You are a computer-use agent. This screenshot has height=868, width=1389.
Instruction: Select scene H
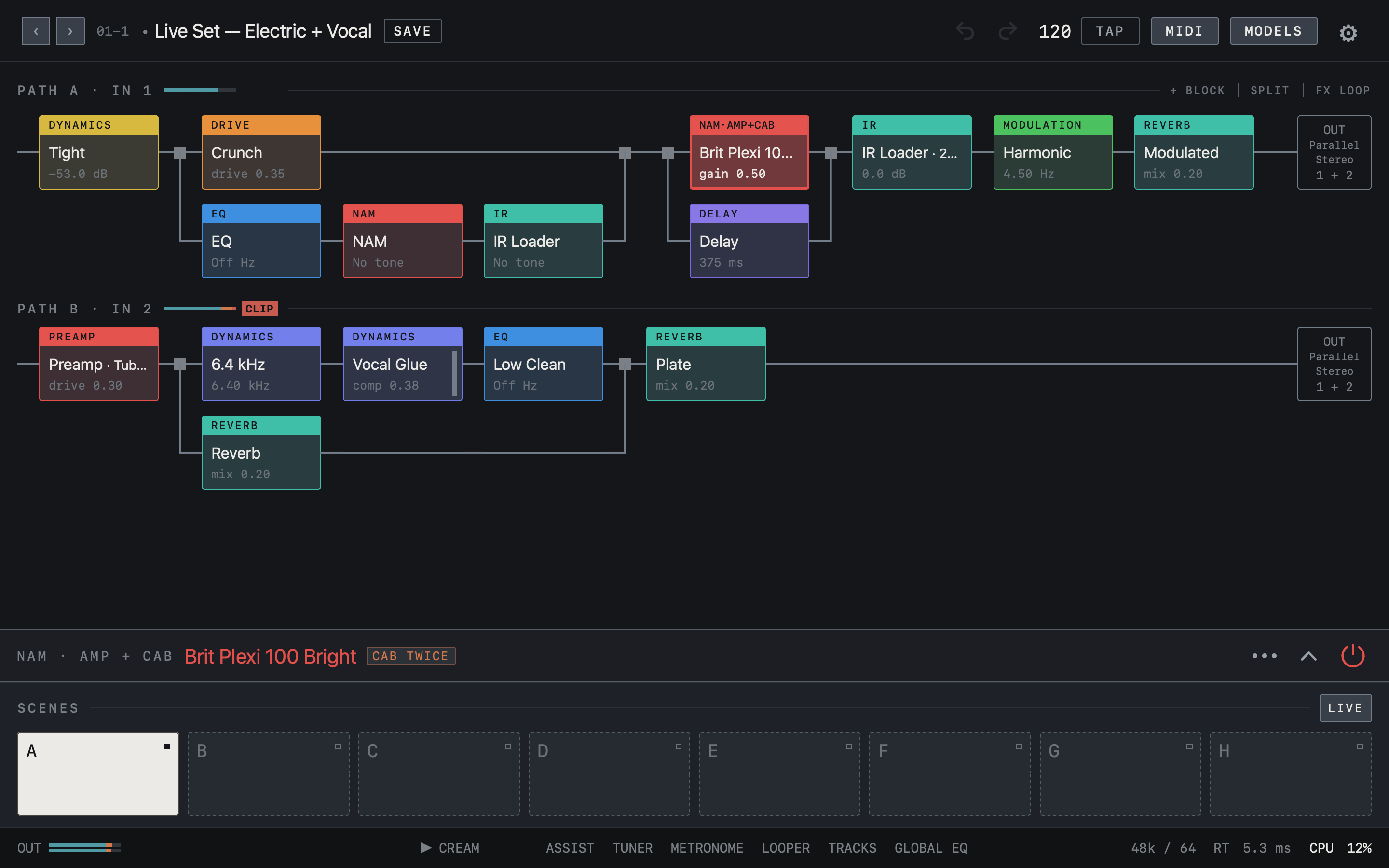pos(1290,773)
